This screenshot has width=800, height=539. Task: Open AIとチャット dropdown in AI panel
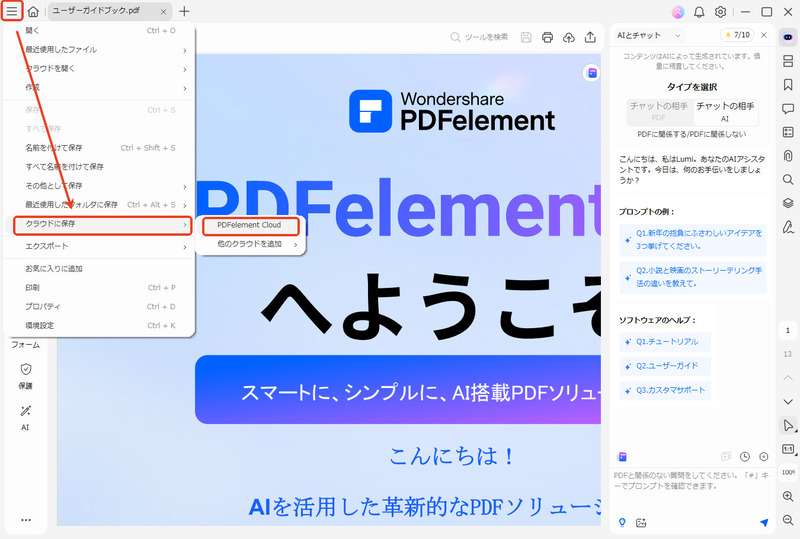pos(648,35)
